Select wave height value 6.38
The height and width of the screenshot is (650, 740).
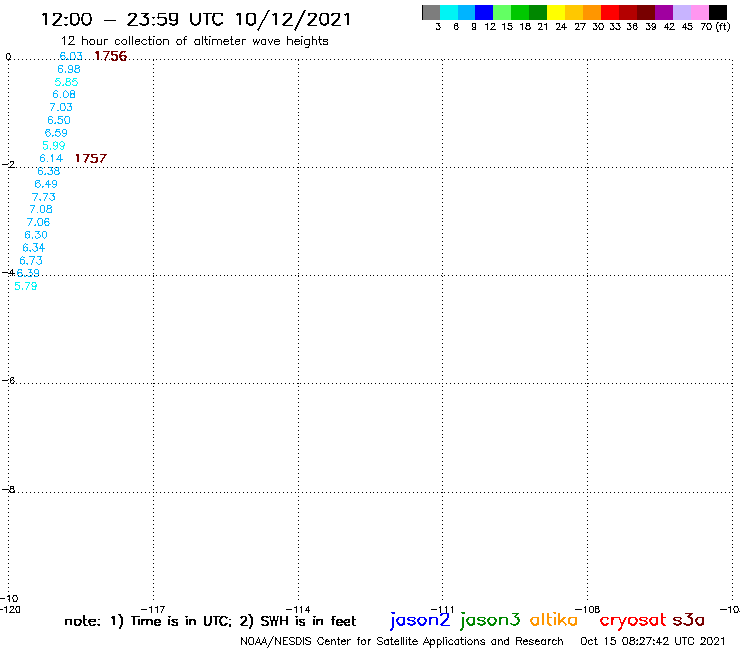(49, 171)
